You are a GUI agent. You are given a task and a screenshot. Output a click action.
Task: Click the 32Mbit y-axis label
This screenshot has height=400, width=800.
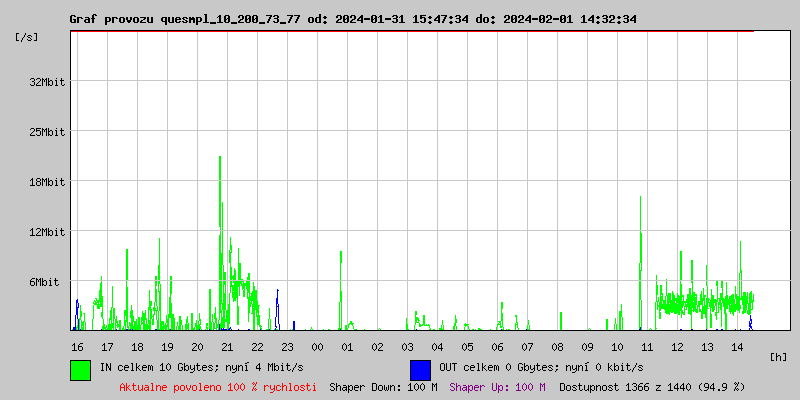pos(47,81)
